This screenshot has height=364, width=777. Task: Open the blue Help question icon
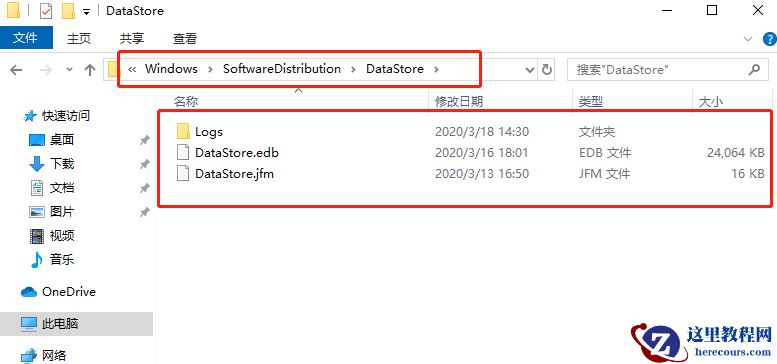click(771, 39)
